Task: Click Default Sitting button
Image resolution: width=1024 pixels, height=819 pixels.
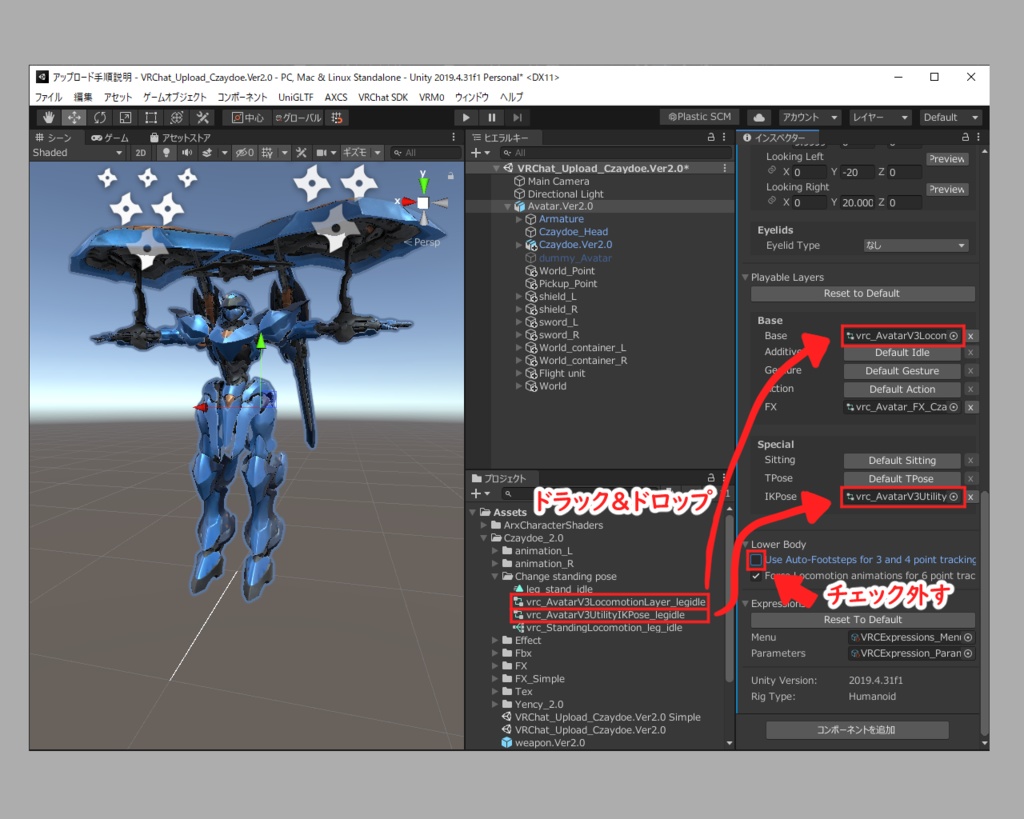Action: tap(902, 460)
